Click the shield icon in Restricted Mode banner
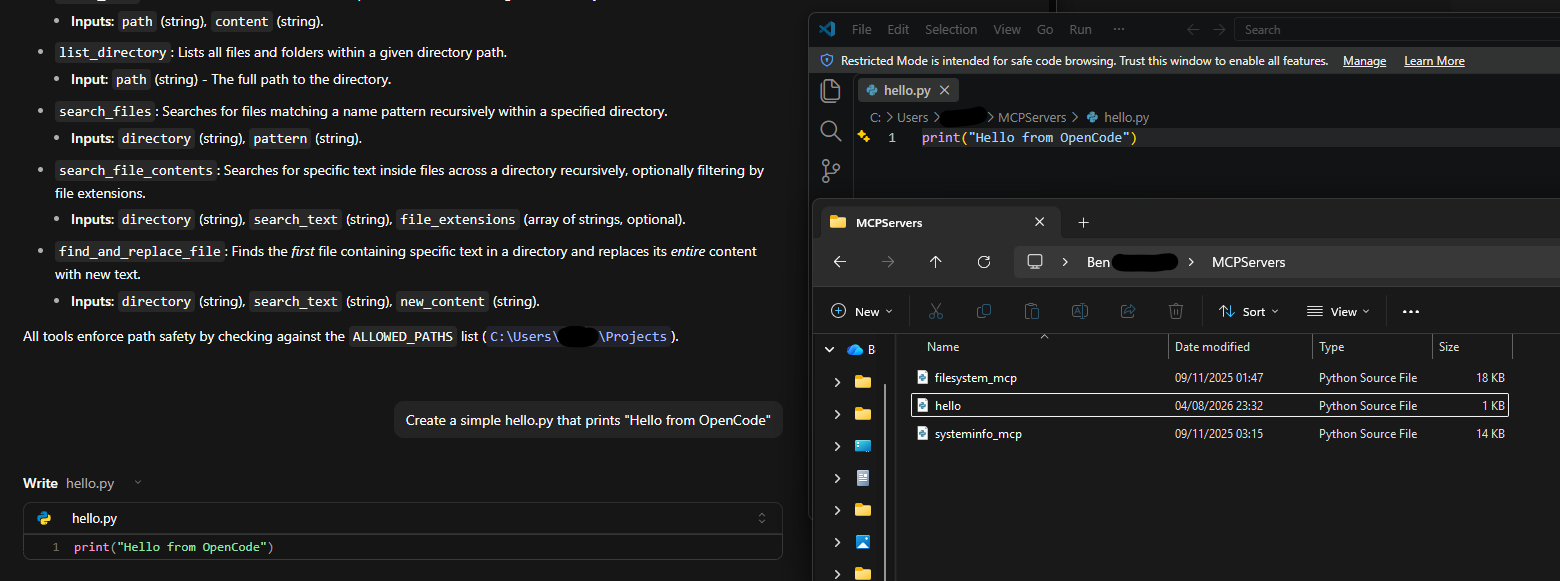The height and width of the screenshot is (581, 1560). (826, 61)
